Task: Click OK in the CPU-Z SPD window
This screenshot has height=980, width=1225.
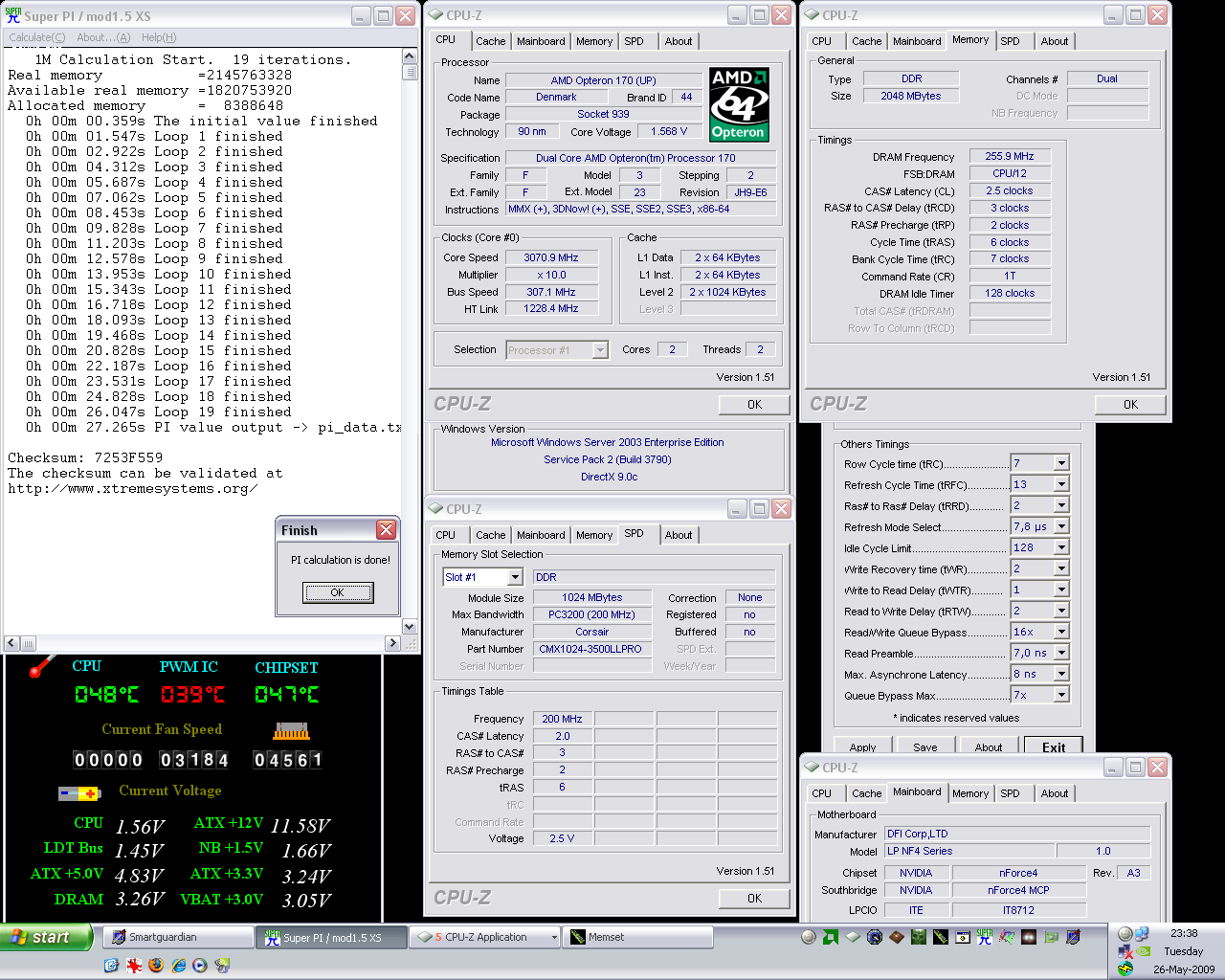Action: [x=754, y=899]
